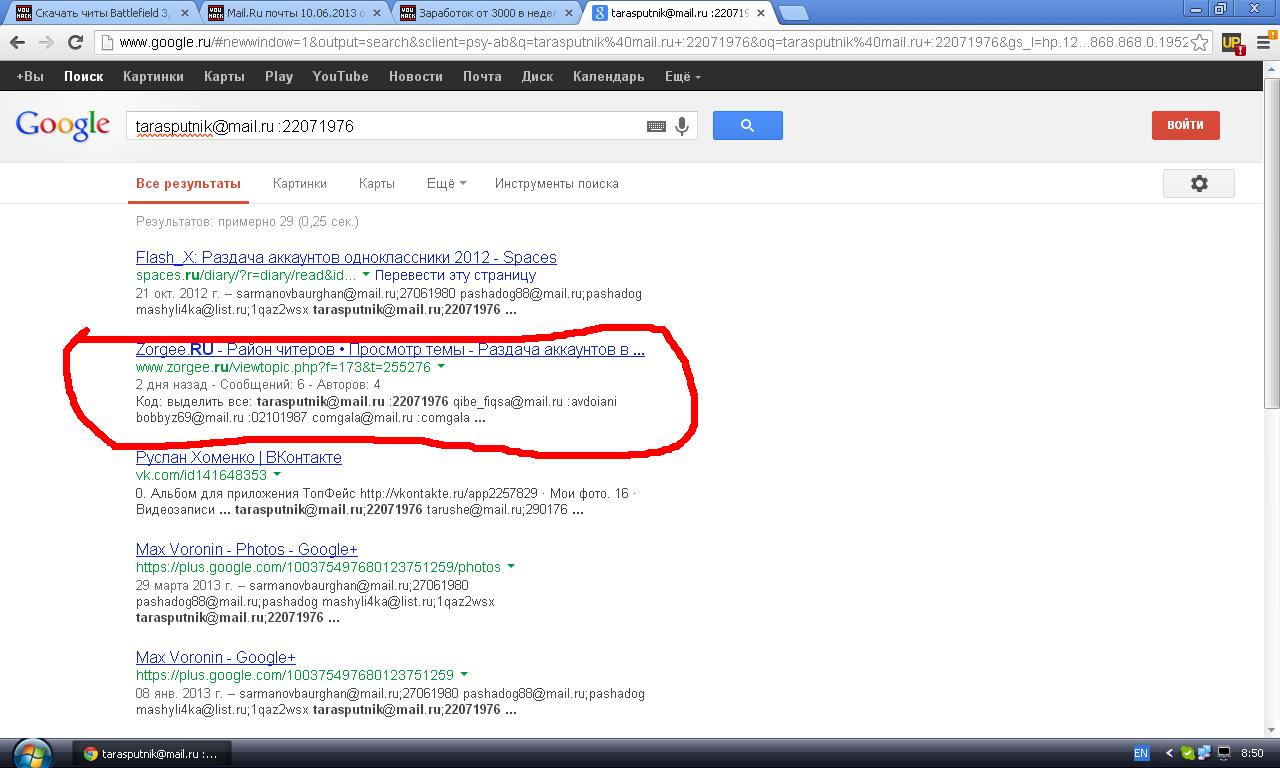The image size is (1280, 768).
Task: Click the monitor tray icon
Action: coord(1223,753)
